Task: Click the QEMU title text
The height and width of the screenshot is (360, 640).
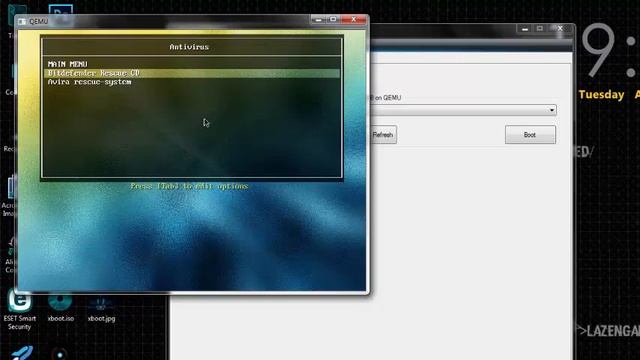Action: (x=38, y=21)
